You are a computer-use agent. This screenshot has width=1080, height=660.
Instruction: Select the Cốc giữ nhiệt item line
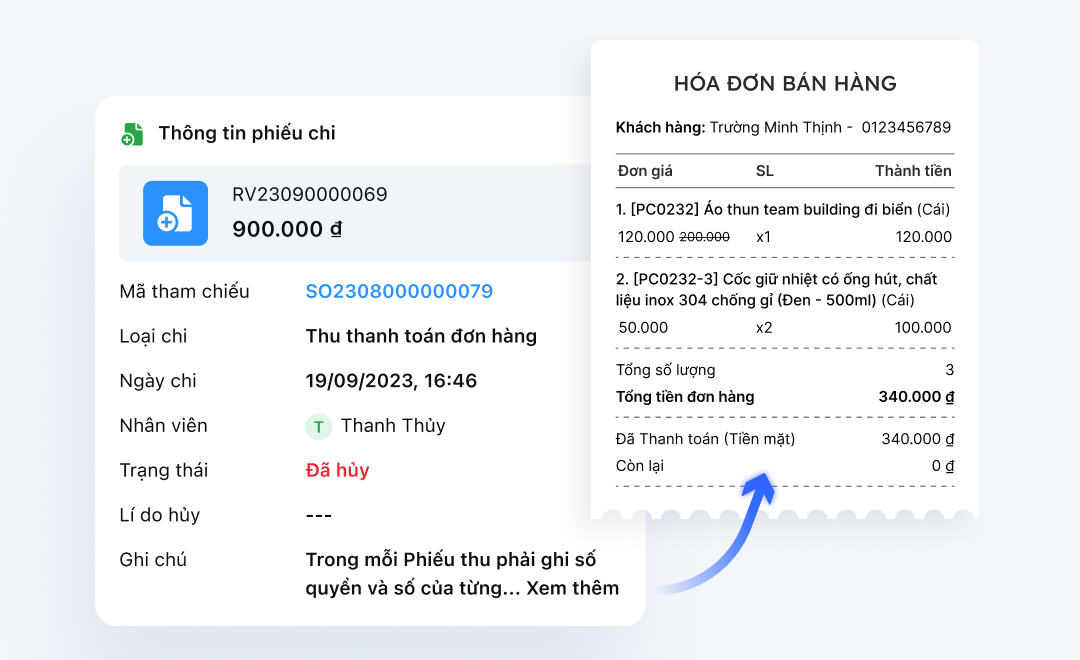tap(778, 289)
